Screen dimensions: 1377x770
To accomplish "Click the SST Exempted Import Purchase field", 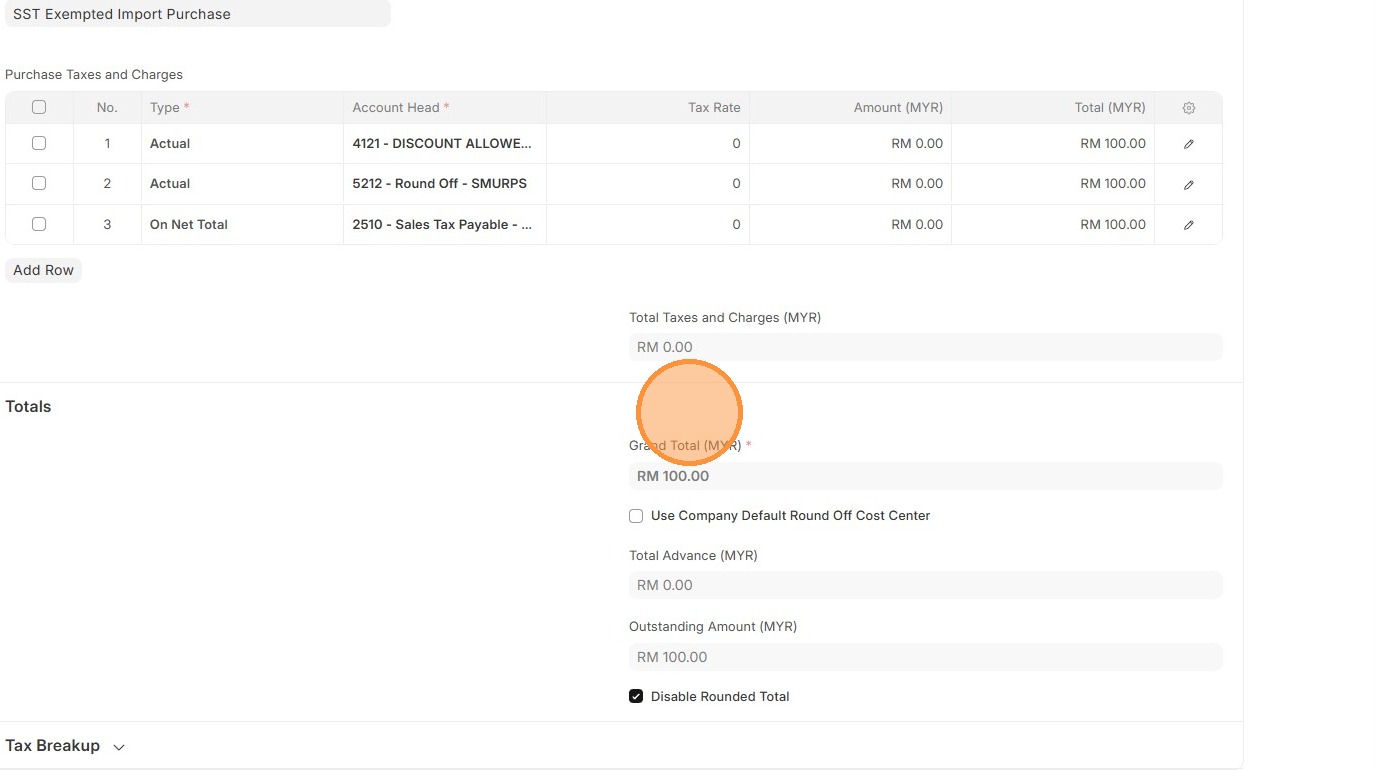I will point(196,14).
